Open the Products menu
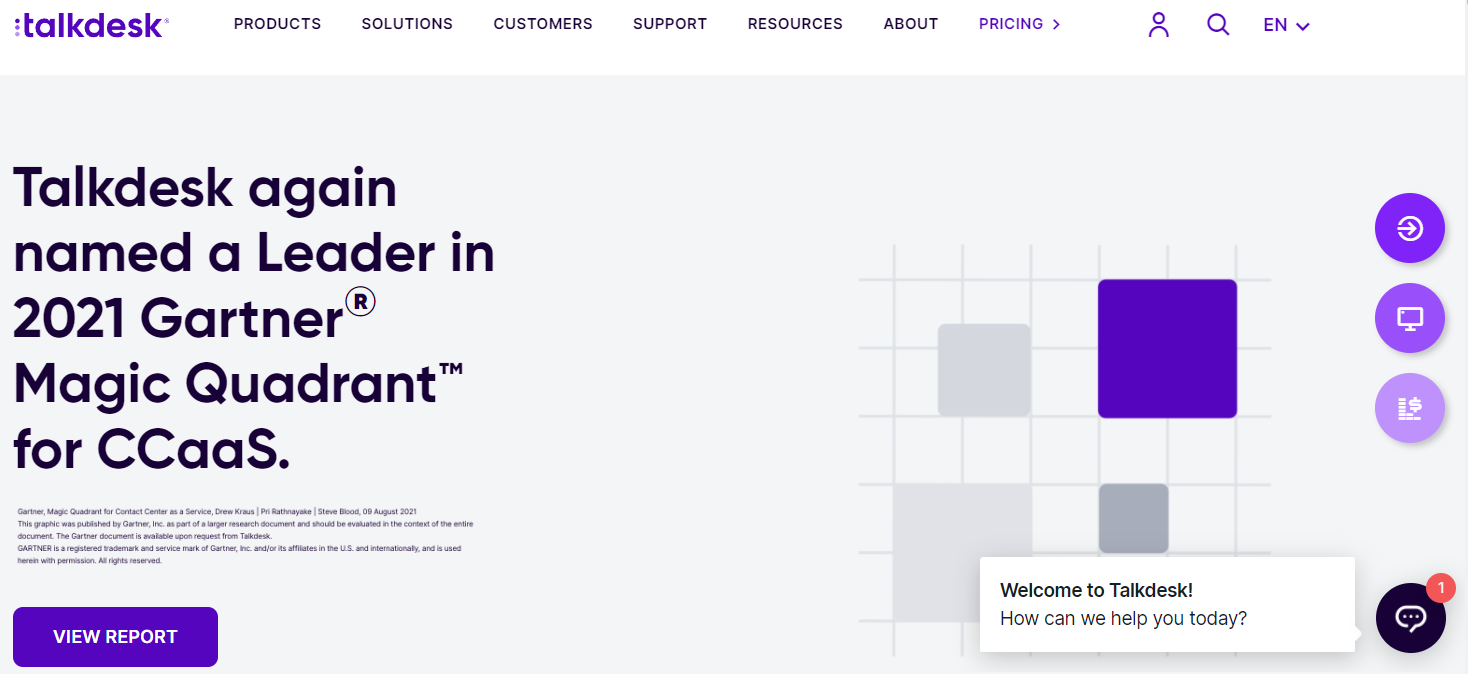The height and width of the screenshot is (674, 1468). click(277, 24)
